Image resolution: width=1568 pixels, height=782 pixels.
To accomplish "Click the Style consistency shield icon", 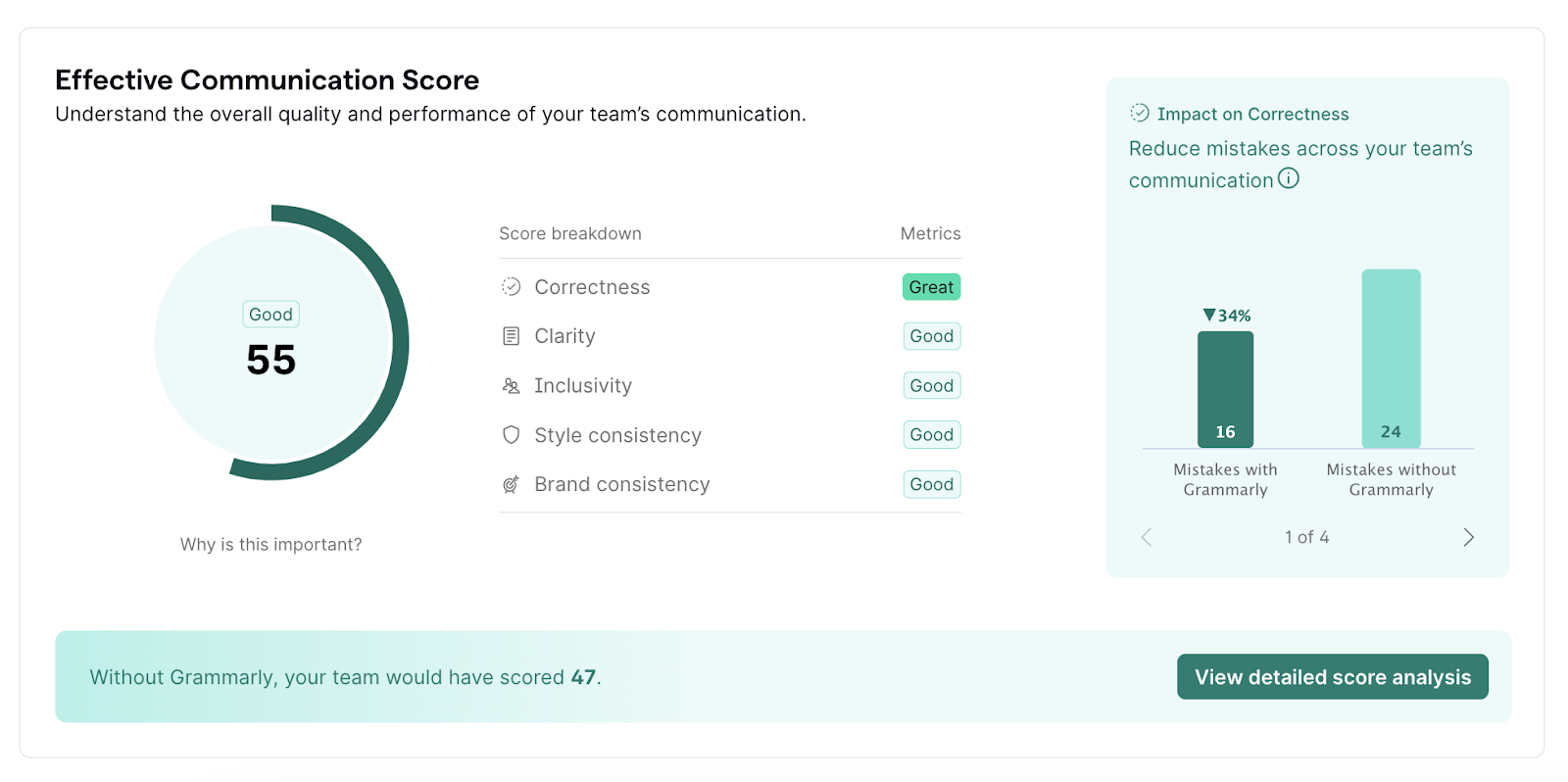I will (511, 435).
